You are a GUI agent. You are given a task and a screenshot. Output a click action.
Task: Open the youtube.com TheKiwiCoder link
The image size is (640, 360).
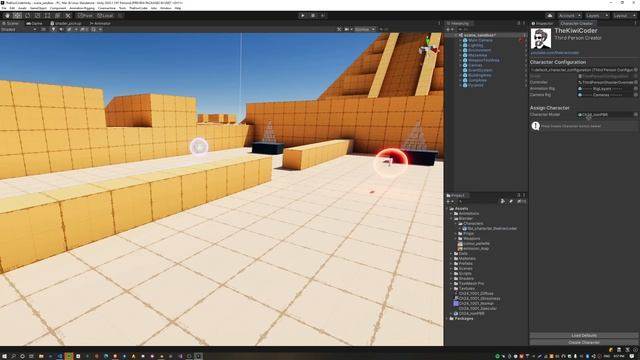pyautogui.click(x=555, y=53)
